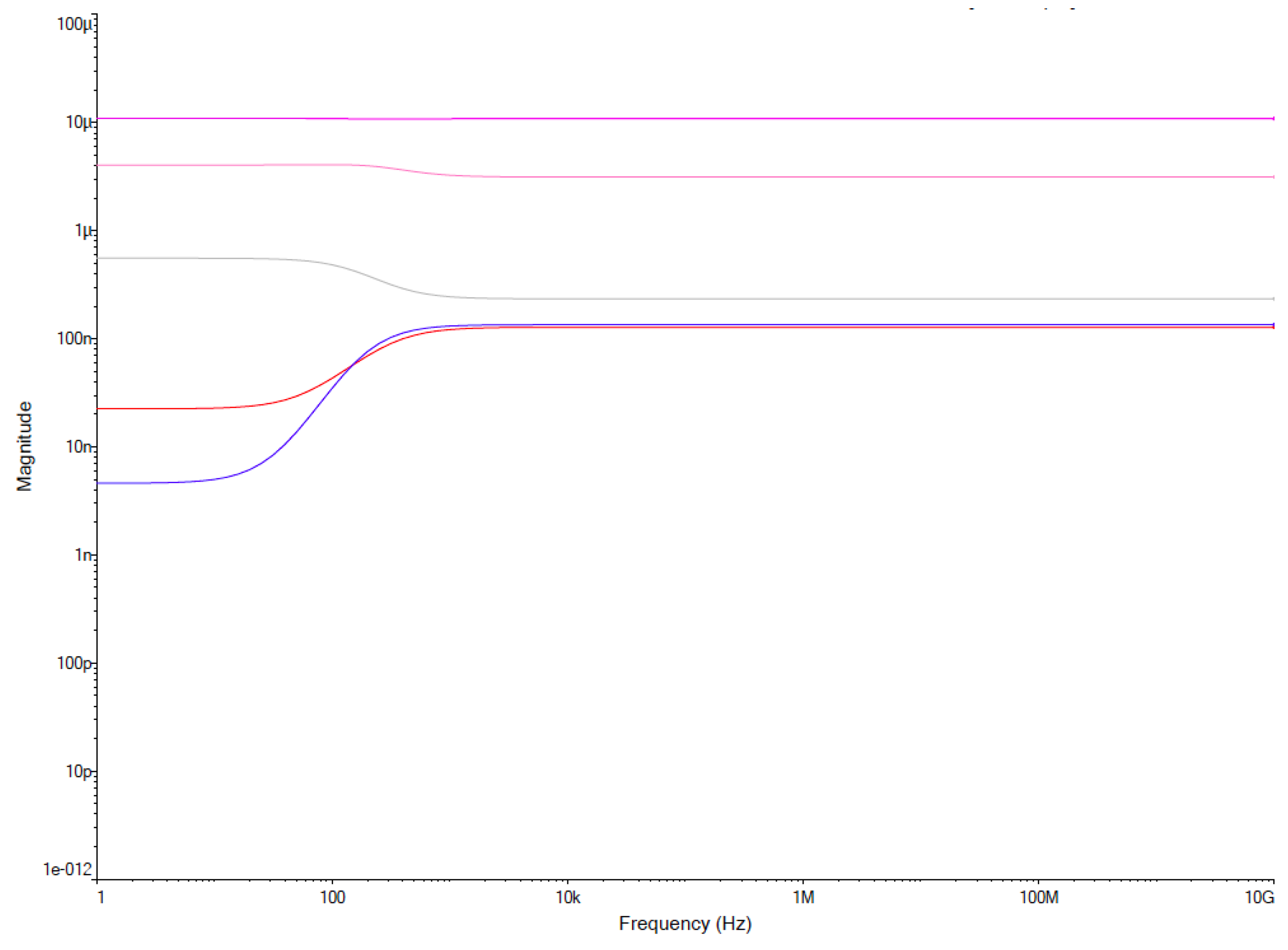Select the light pink trace at right endpoint
Screen dimensions: 1288x950
(1273, 177)
